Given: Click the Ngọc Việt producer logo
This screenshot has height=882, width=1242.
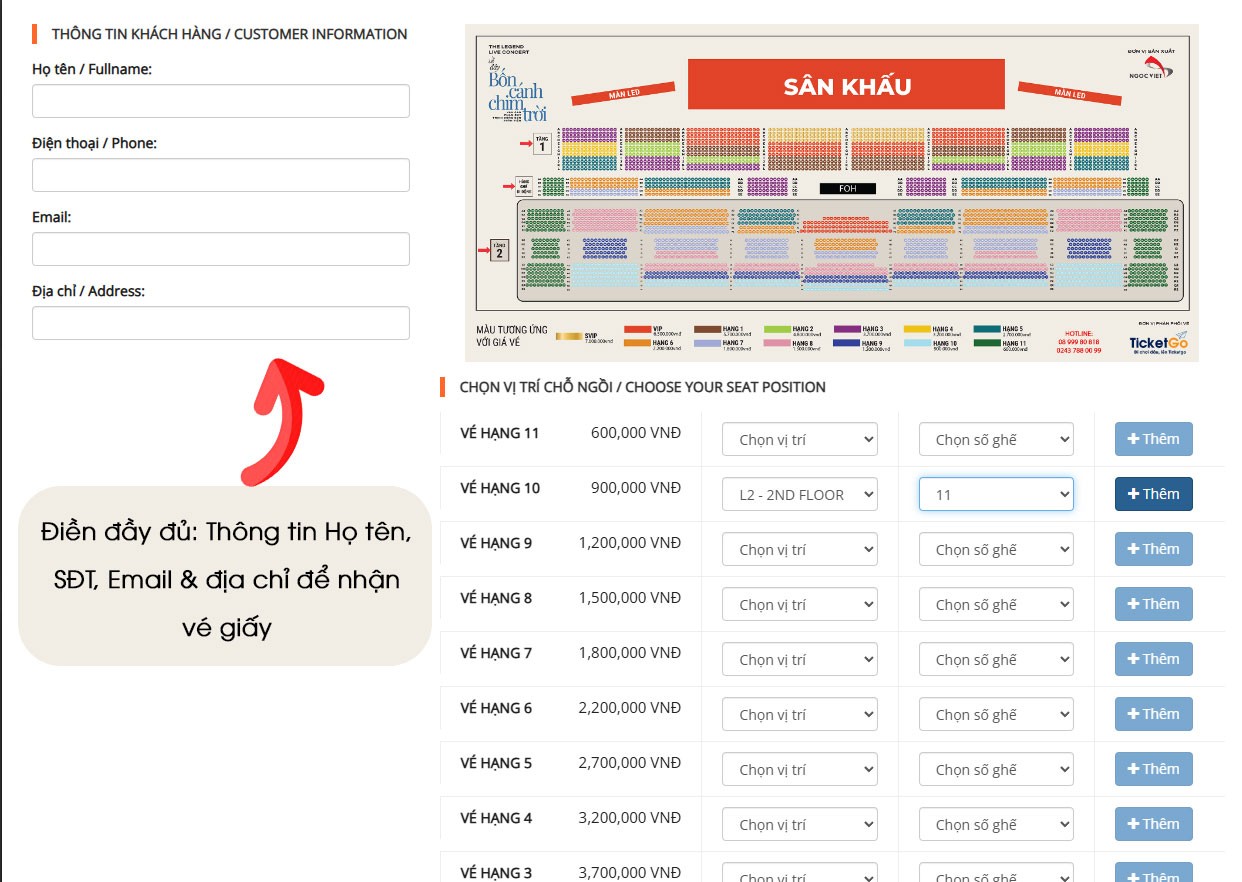Looking at the screenshot, I should 1156,66.
